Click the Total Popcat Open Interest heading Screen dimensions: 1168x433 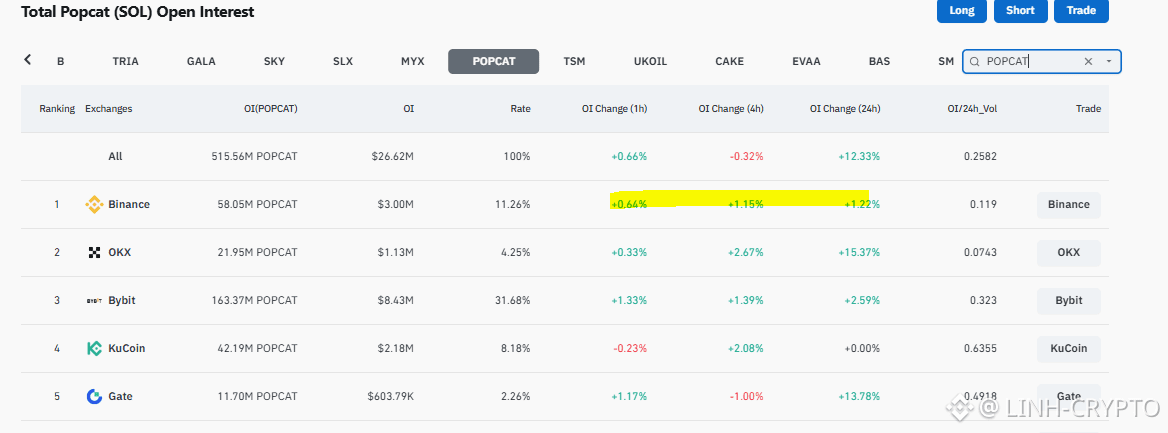(x=137, y=12)
